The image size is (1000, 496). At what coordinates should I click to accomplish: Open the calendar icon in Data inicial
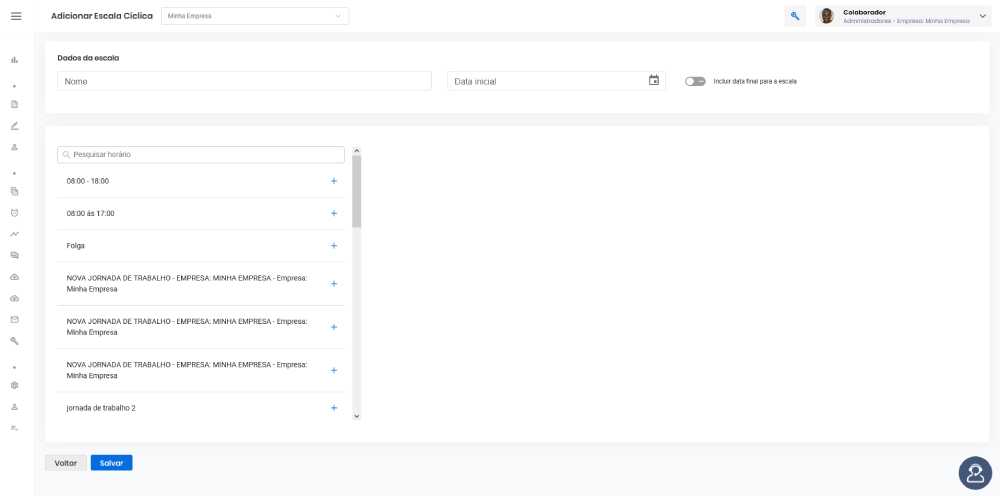[x=654, y=80]
